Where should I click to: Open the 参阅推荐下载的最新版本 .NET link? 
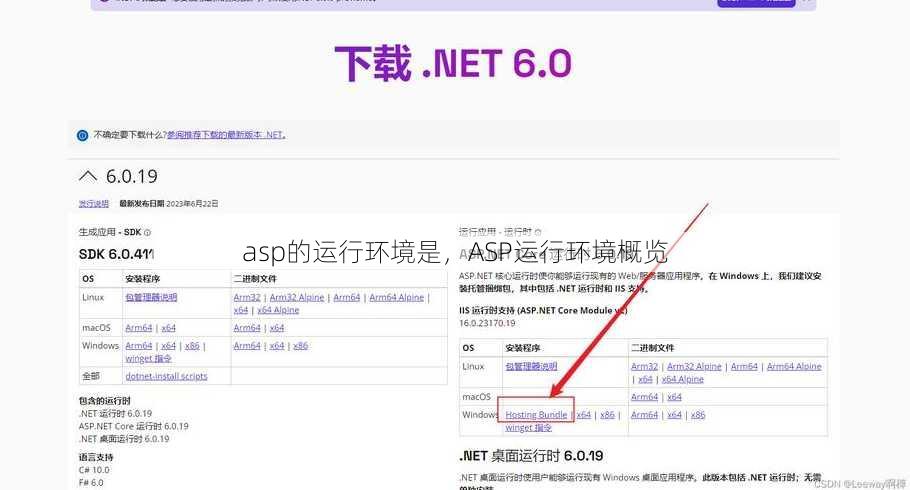[226, 135]
